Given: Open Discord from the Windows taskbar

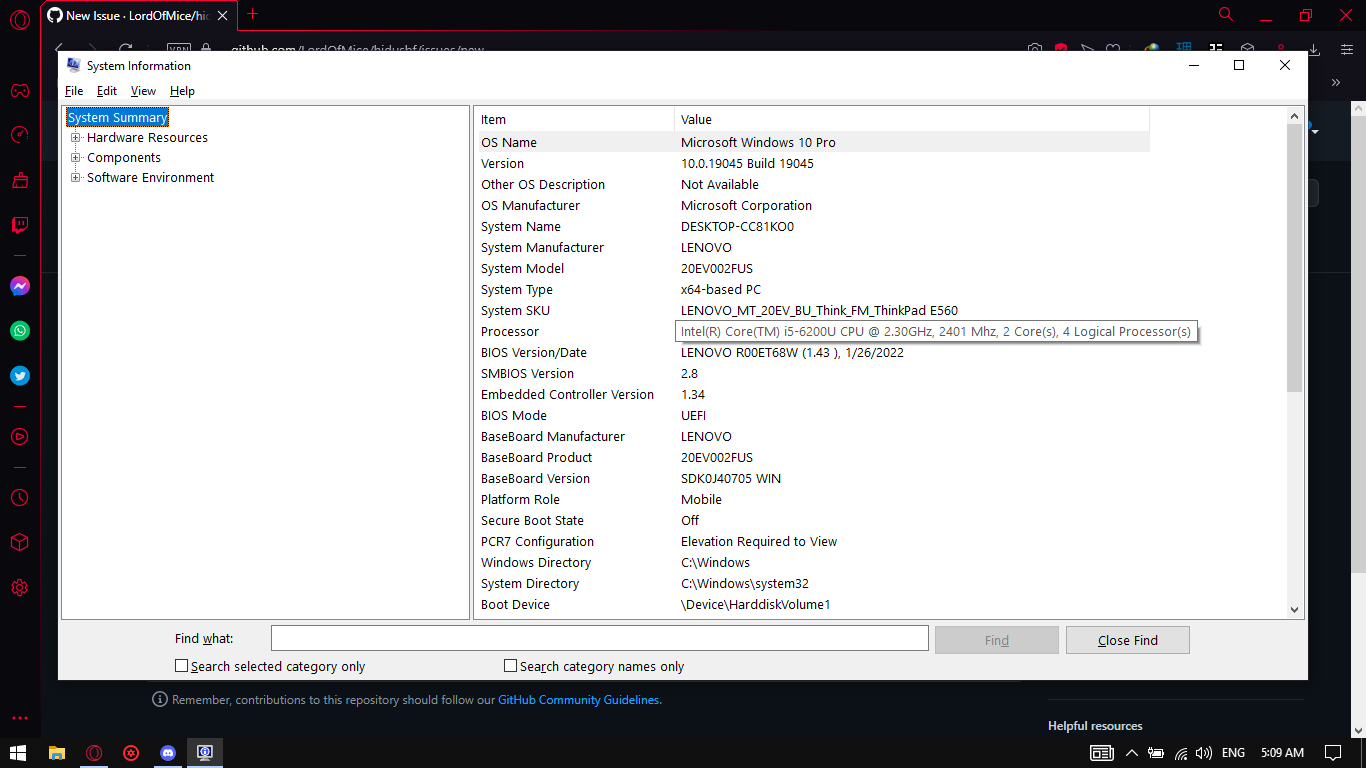Looking at the screenshot, I should coord(168,753).
